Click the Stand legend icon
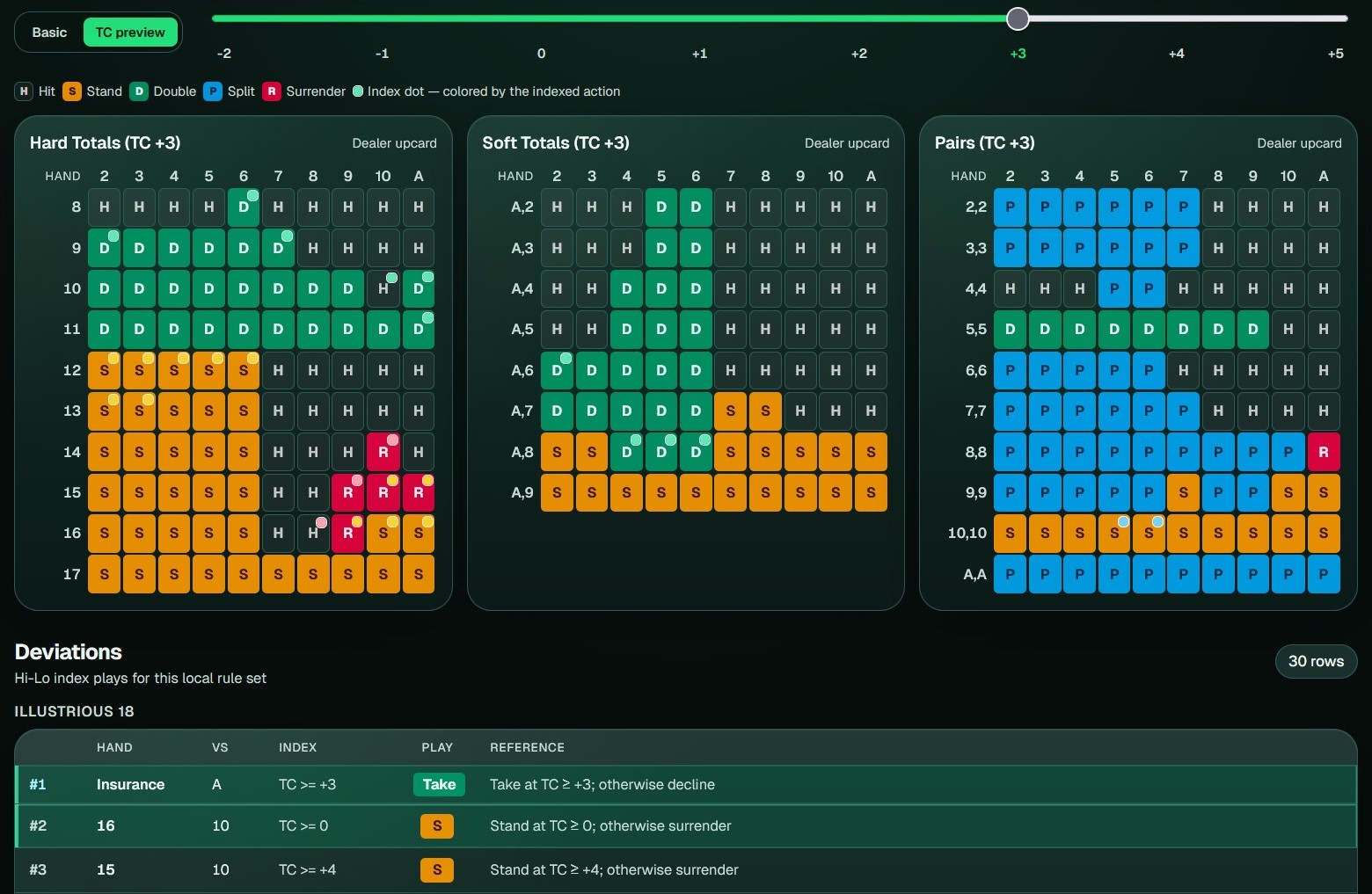The height and width of the screenshot is (894, 1372). click(x=72, y=91)
